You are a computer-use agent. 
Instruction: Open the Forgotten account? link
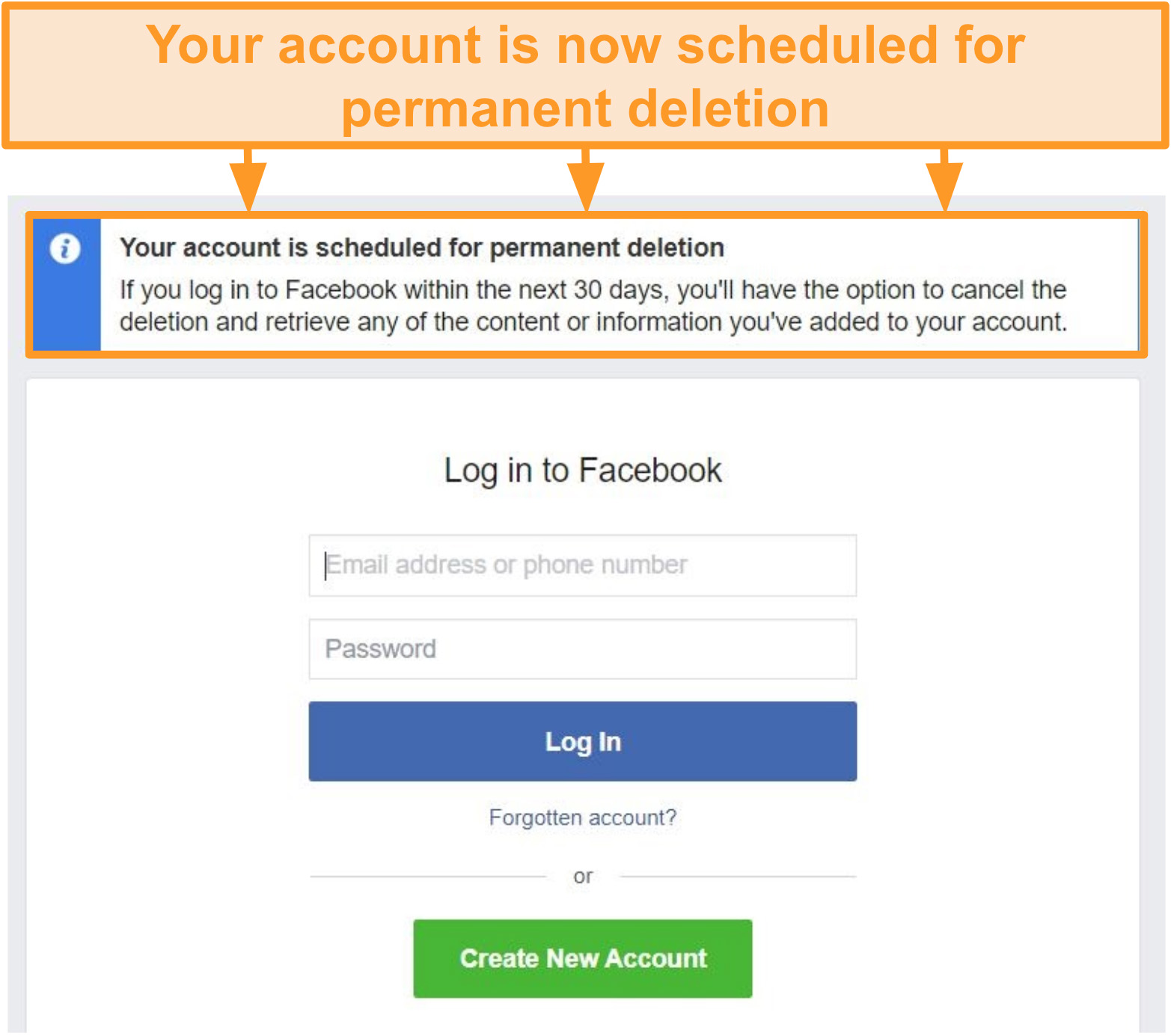(x=582, y=818)
